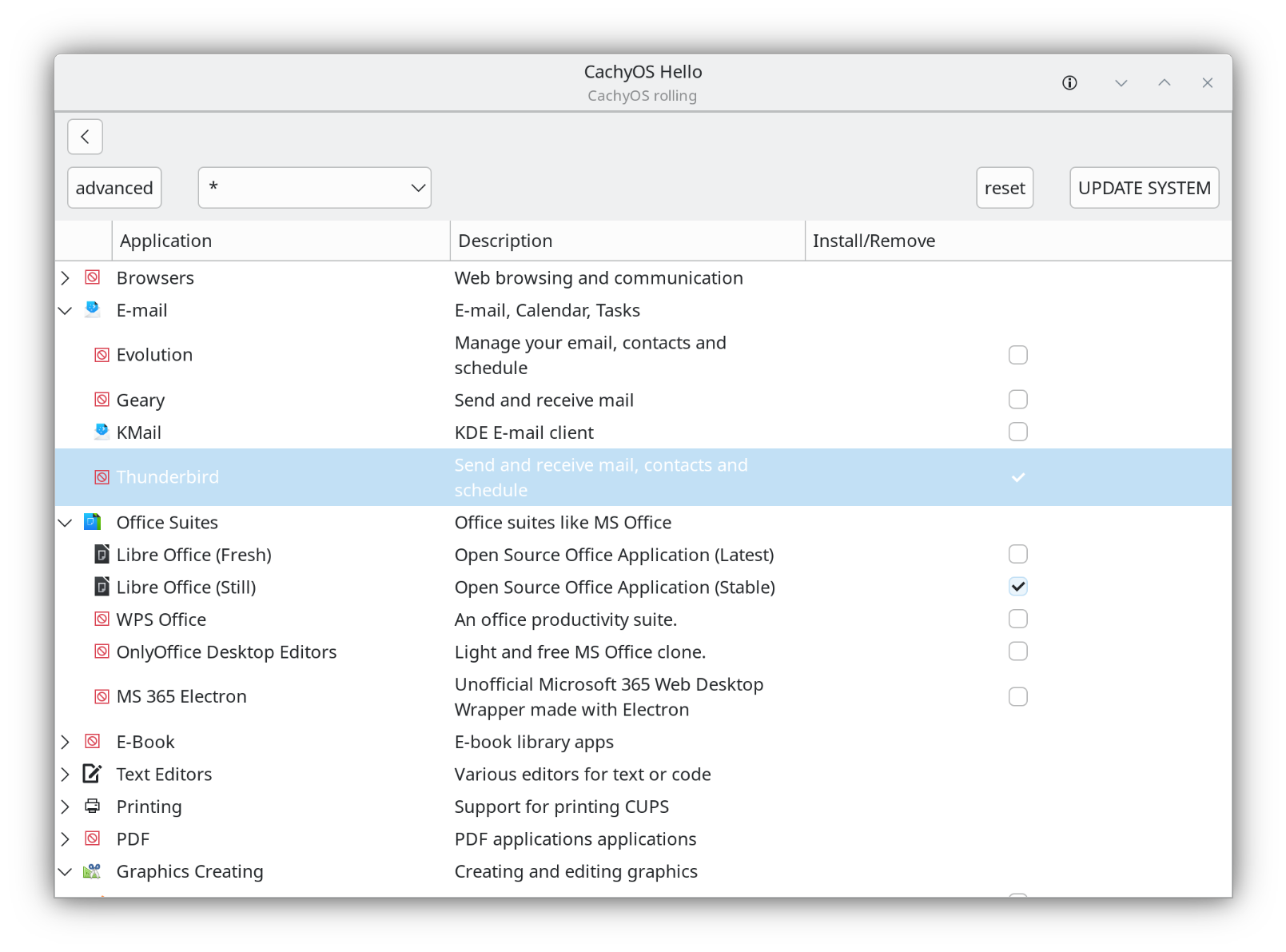Tick the OnlyOffice Desktop Editors checkbox

click(1017, 651)
